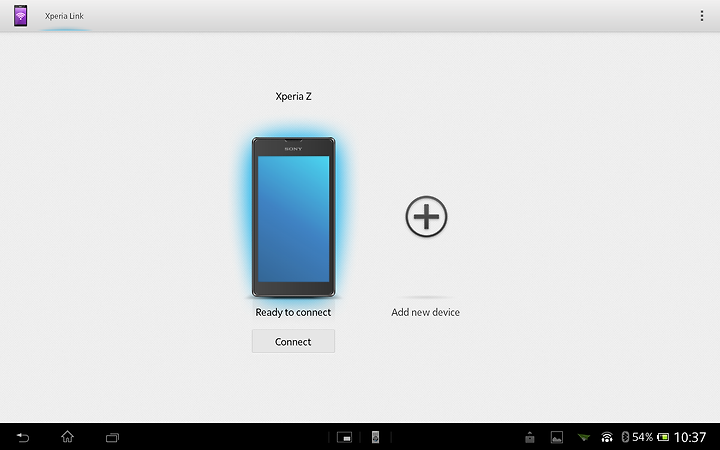
Task: Tap the store bag notification icon
Action: [529, 437]
